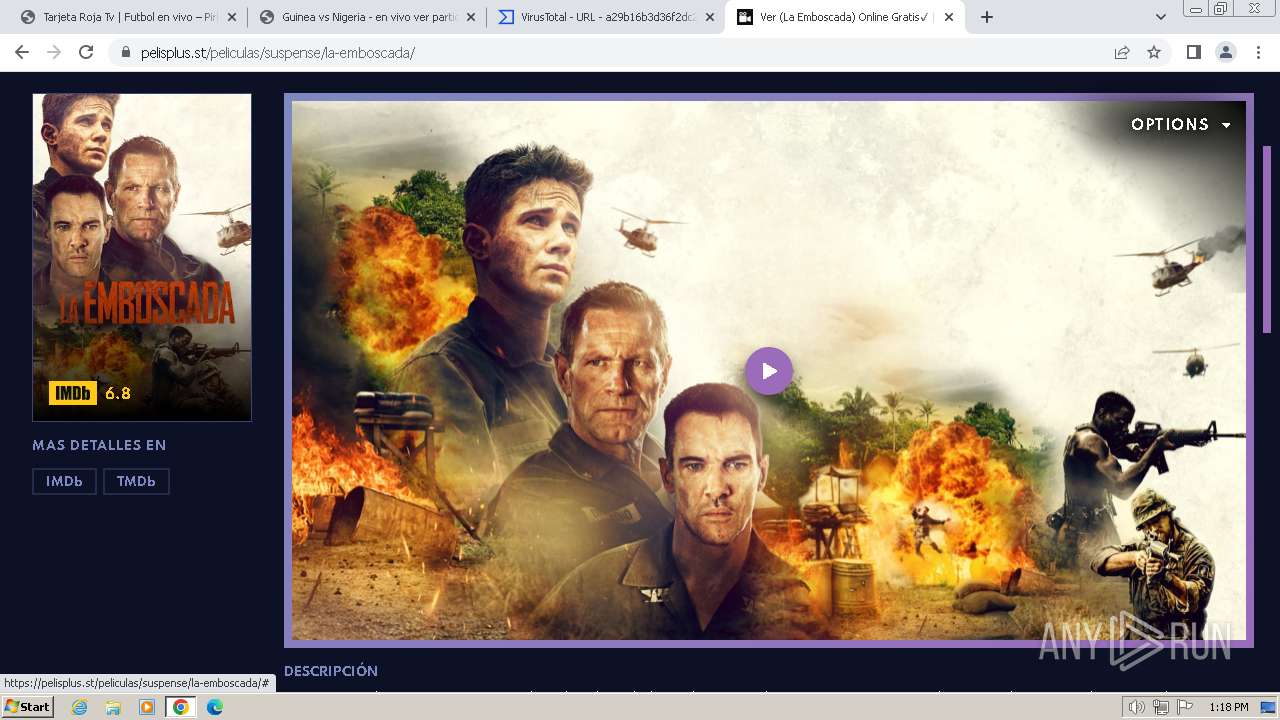This screenshot has width=1280, height=720.
Task: View site security lock information
Action: [x=126, y=52]
